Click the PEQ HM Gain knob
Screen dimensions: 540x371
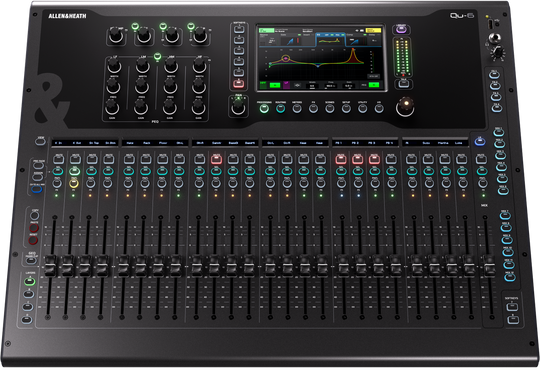click(x=170, y=107)
